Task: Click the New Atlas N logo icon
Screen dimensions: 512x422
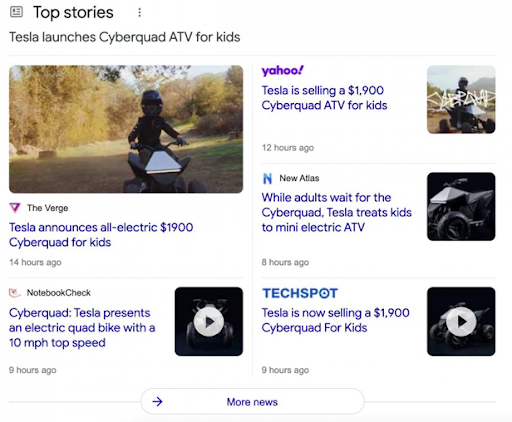Action: pos(267,179)
